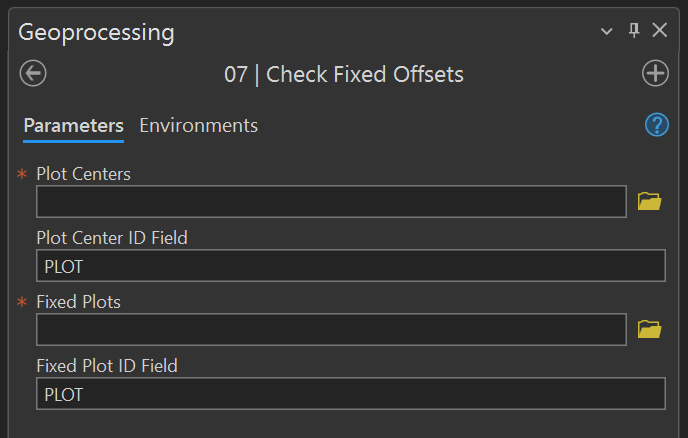
Task: Click the Fixed Plots input box
Action: point(331,329)
